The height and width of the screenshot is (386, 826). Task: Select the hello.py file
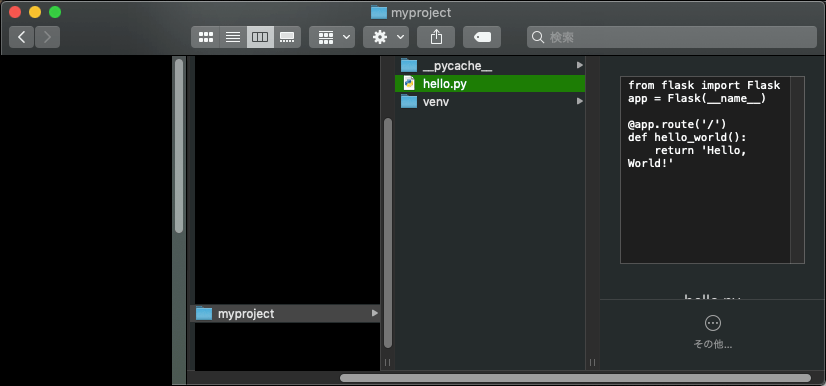(x=490, y=83)
